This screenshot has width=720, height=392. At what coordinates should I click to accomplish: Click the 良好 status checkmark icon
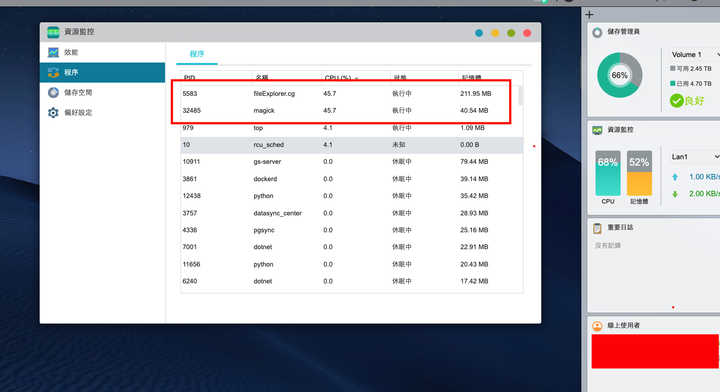tap(676, 101)
